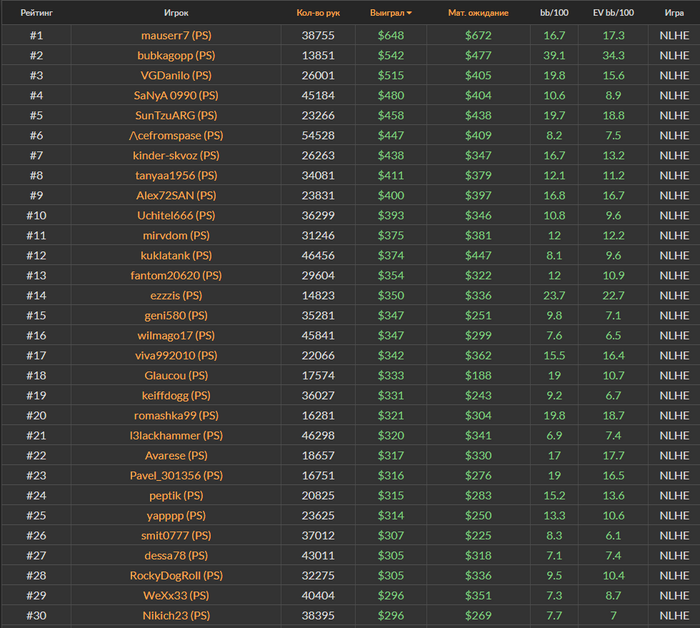Sort by Мат. ожидание column

(x=478, y=13)
